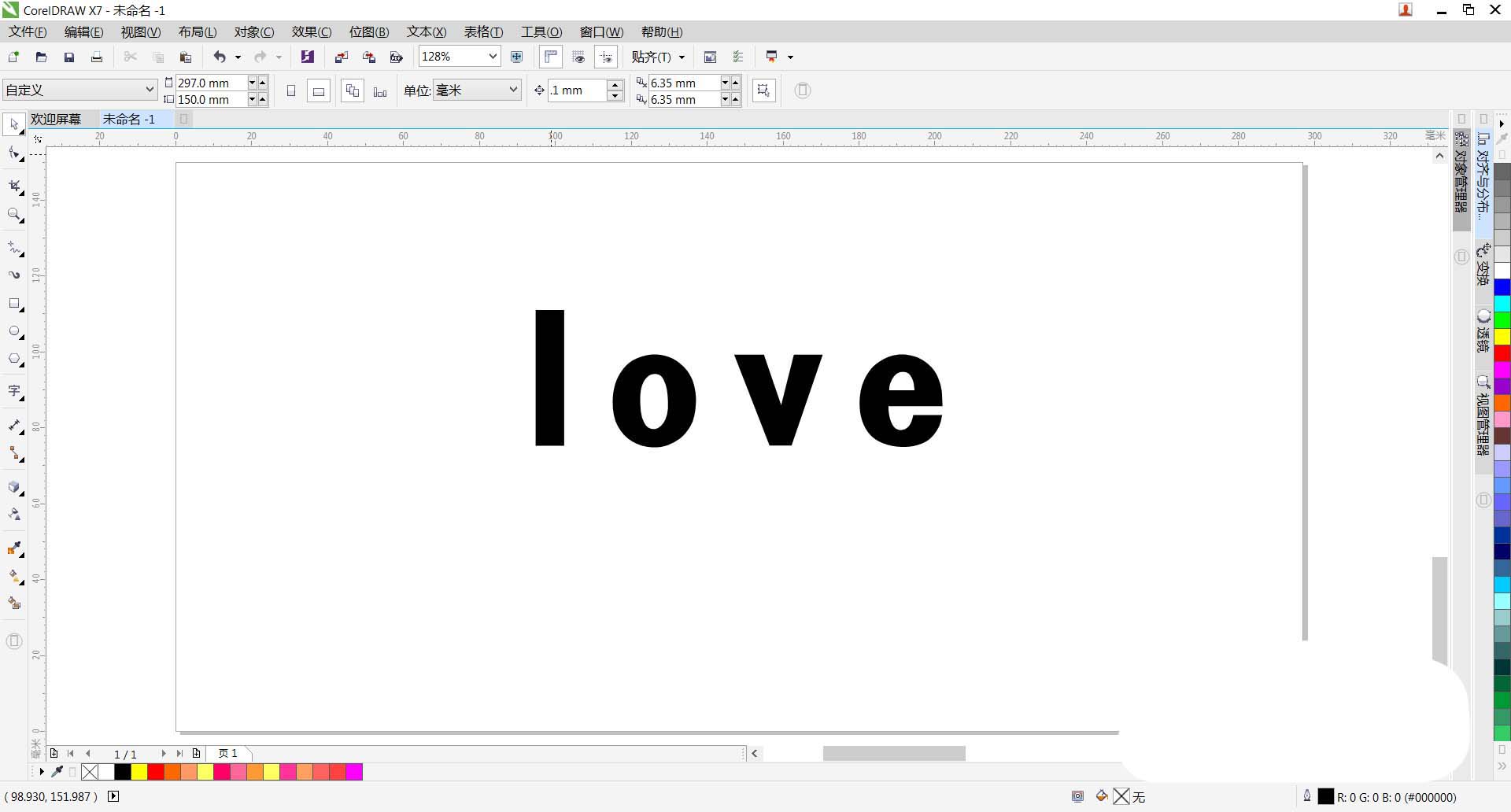Select the Ellipse tool
Screen dimensions: 1511x812
click(x=14, y=331)
